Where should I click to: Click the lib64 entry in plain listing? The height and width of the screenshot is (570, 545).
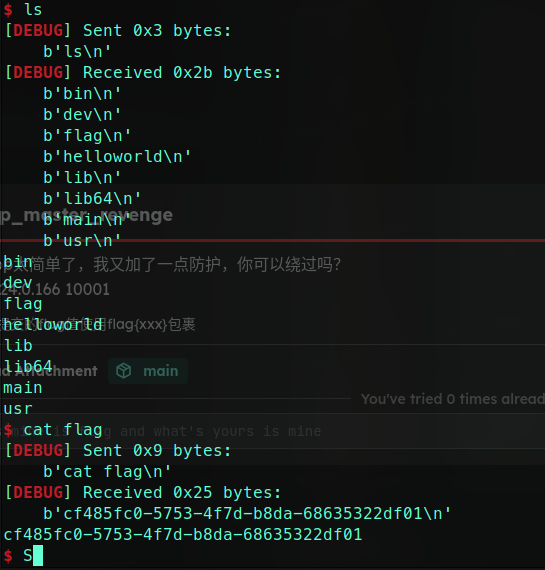28,367
